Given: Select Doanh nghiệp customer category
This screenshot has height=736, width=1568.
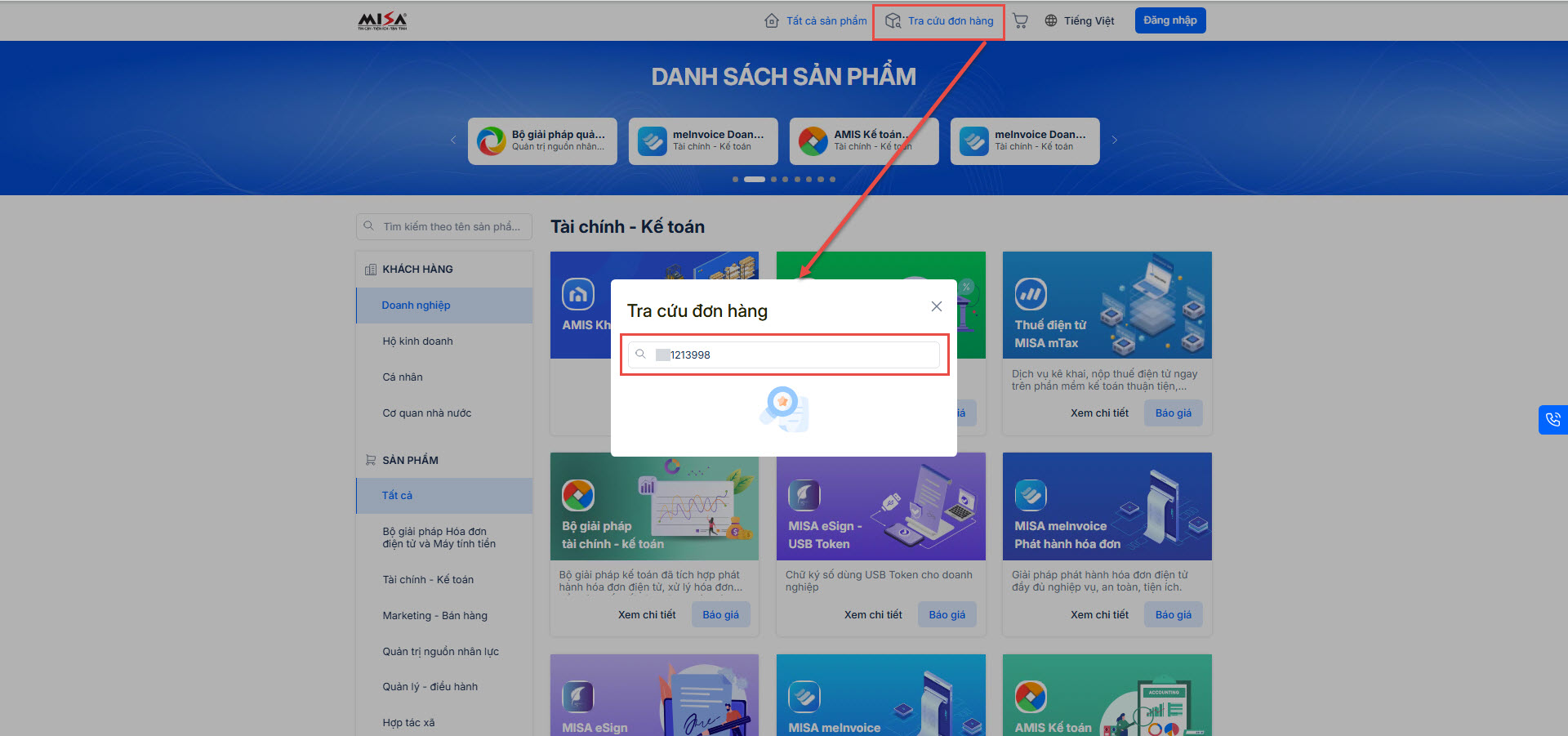Looking at the screenshot, I should coord(444,306).
